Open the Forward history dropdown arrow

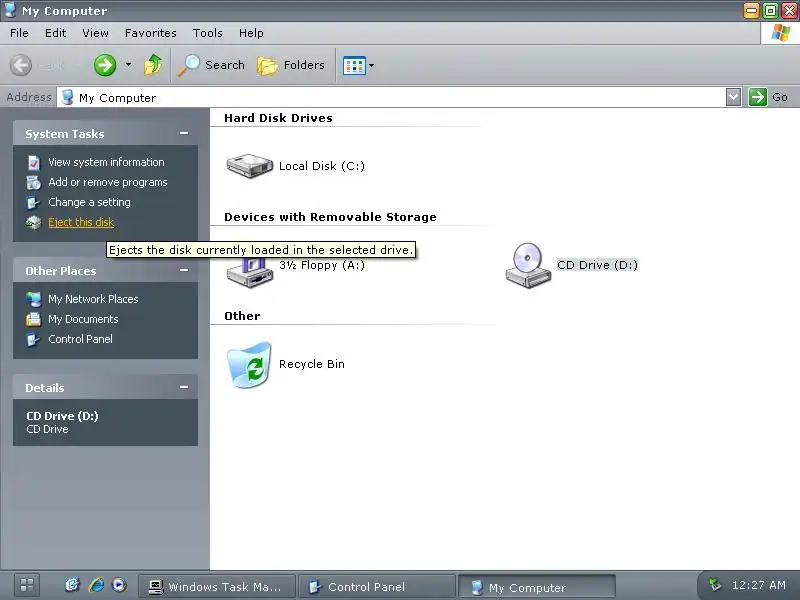[128, 65]
